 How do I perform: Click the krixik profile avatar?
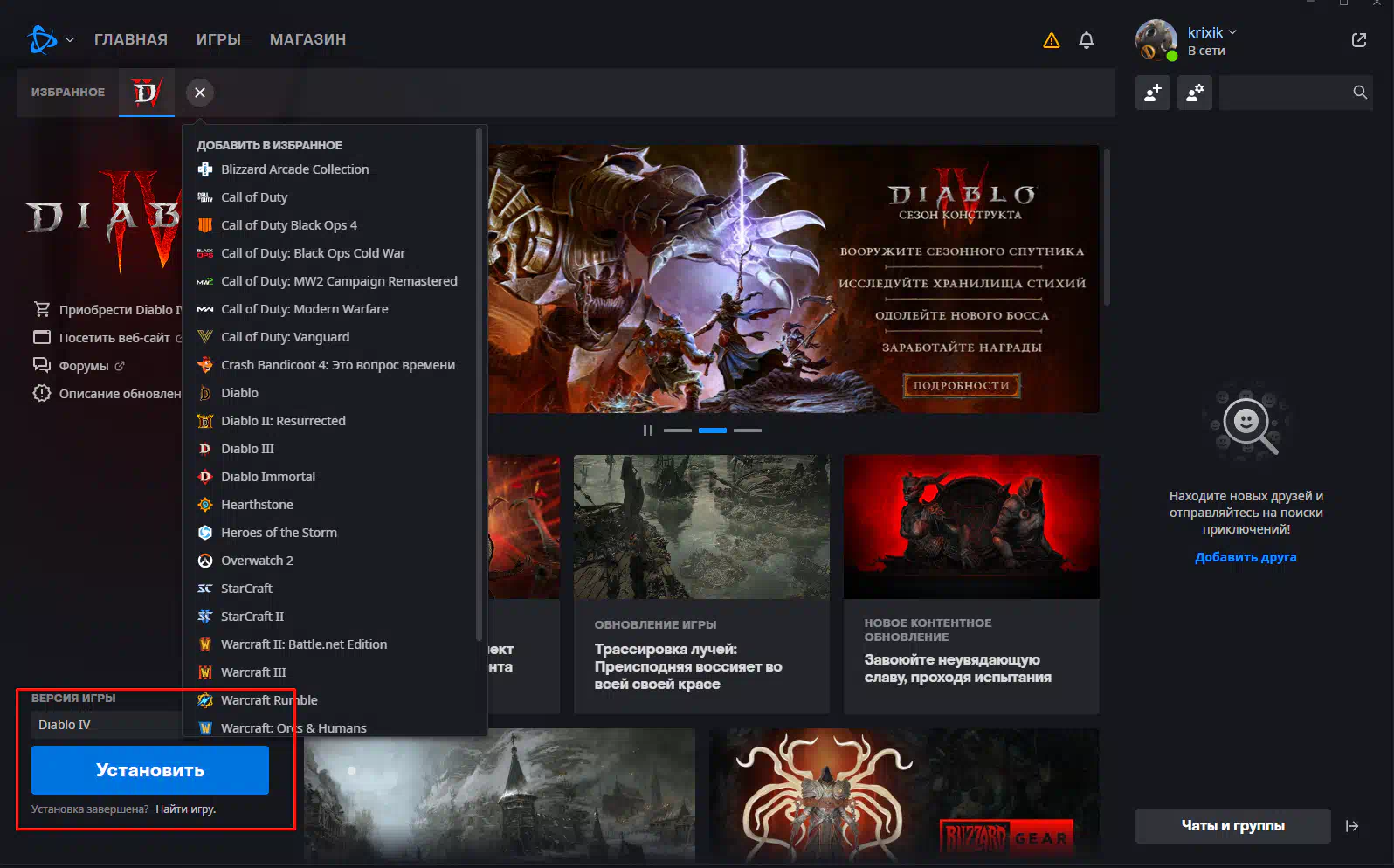point(1156,40)
